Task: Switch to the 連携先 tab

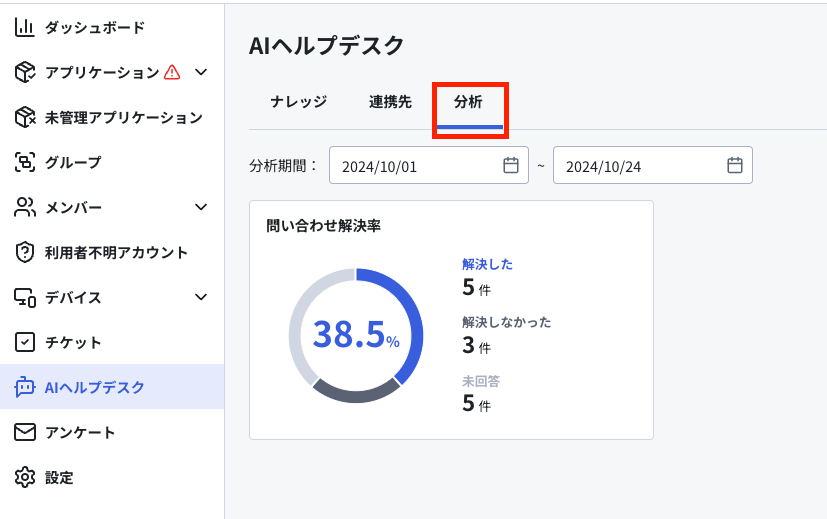Action: click(x=390, y=102)
